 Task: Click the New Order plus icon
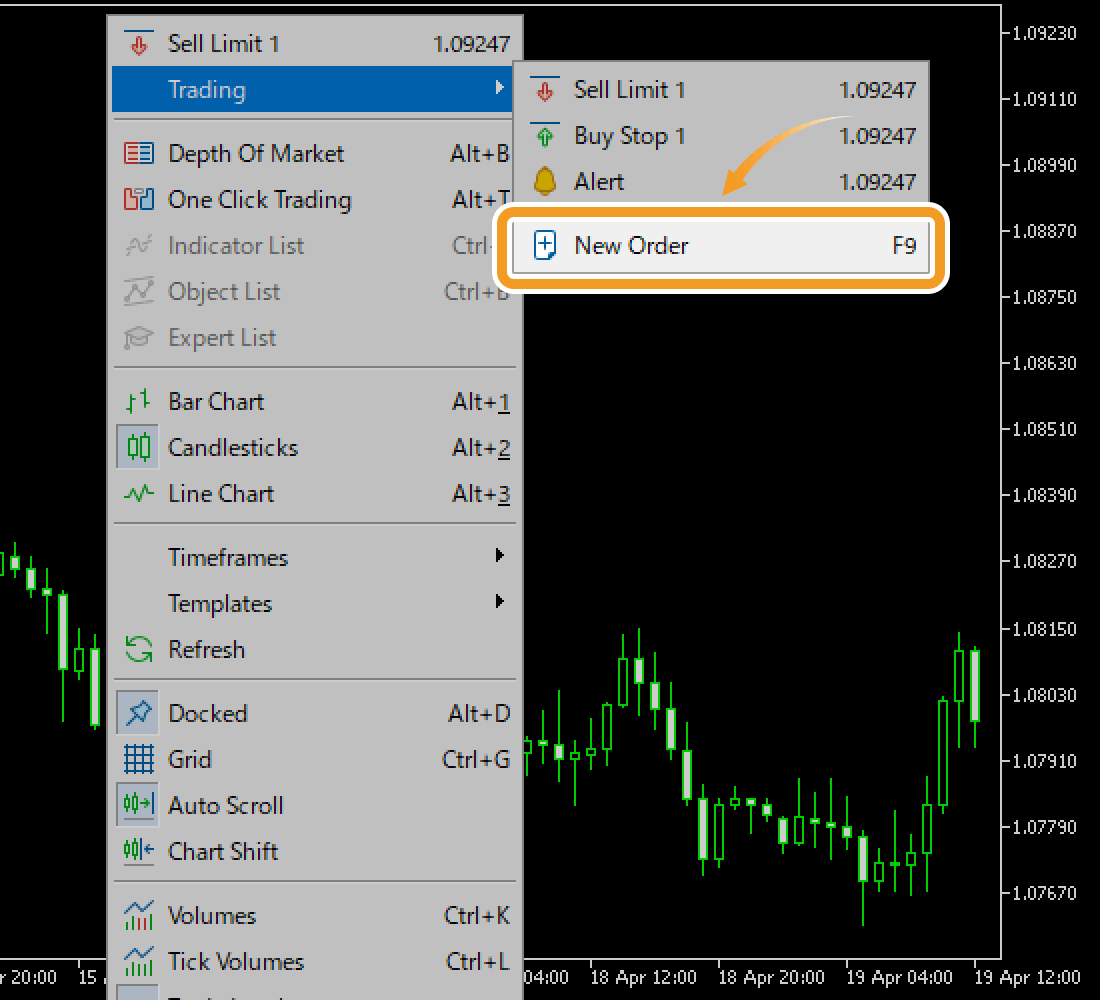click(x=544, y=245)
